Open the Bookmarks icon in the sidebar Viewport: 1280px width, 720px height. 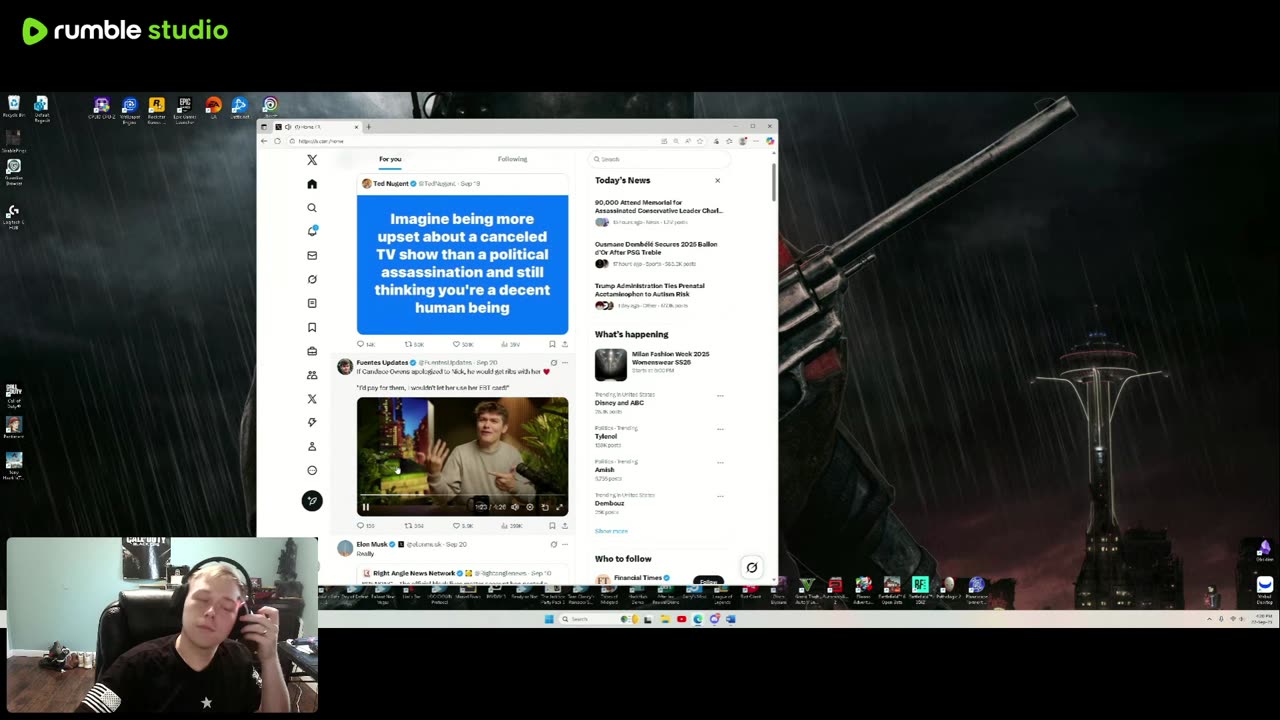(312, 327)
